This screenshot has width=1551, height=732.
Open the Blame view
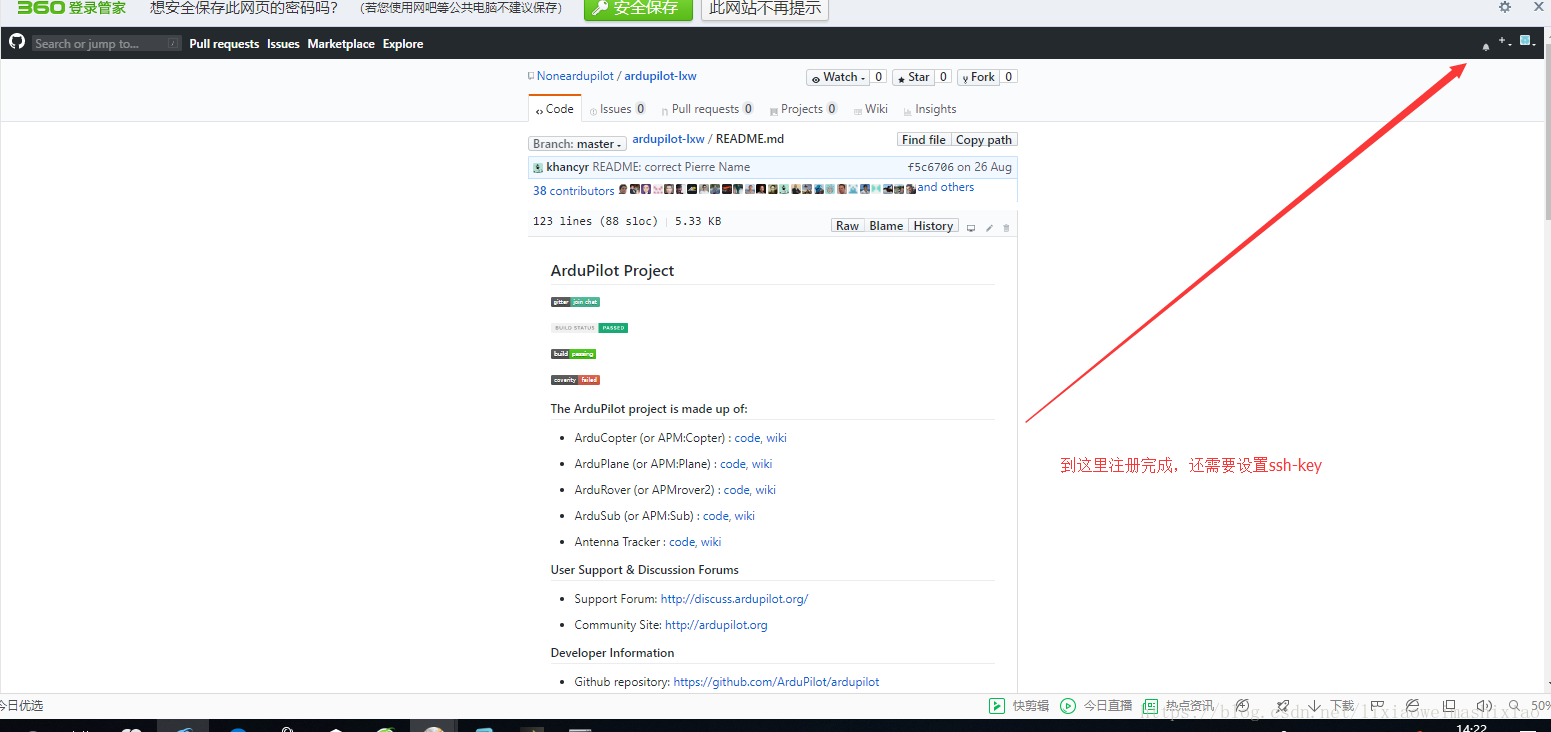pyautogui.click(x=886, y=226)
